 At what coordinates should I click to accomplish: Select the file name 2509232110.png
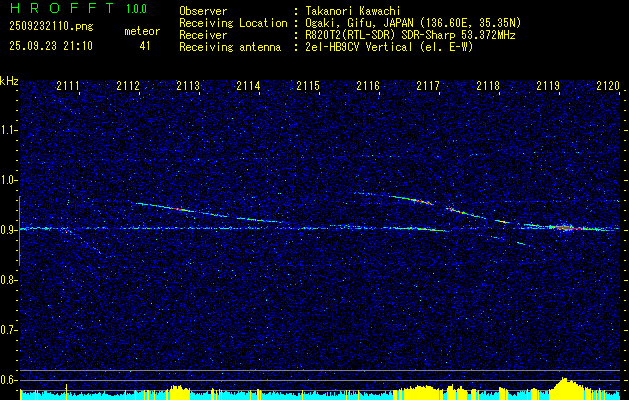pos(51,27)
